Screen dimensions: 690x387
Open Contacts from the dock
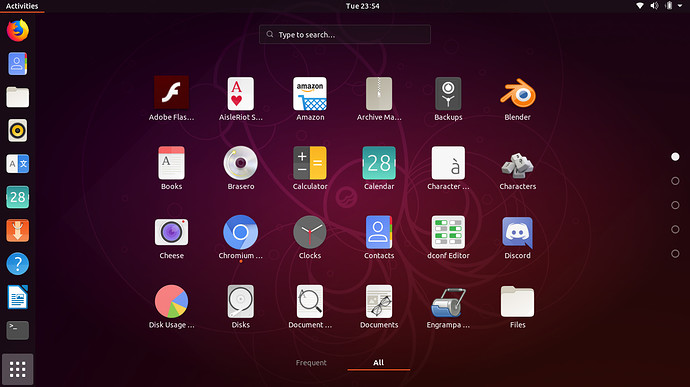(18, 63)
